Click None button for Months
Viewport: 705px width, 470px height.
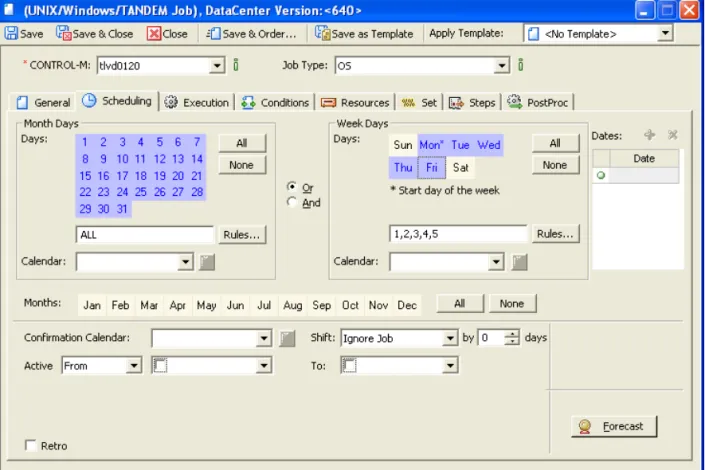(512, 304)
